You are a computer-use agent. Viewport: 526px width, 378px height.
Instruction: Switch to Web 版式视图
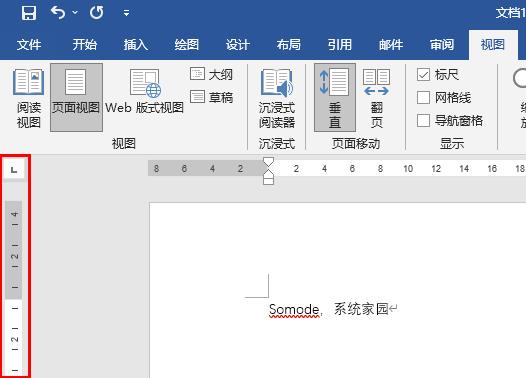145,91
